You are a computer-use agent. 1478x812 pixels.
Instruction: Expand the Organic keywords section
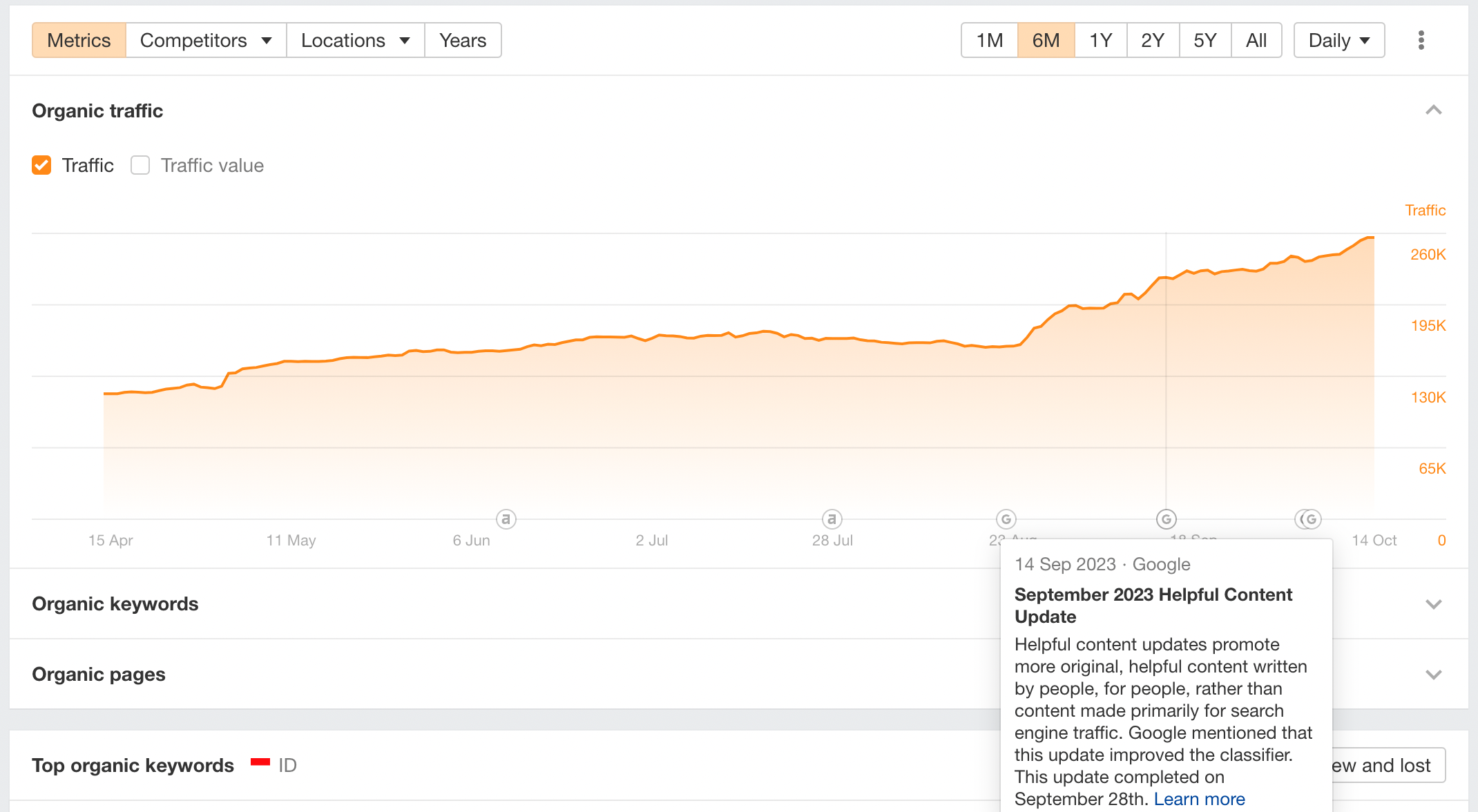pyautogui.click(x=1434, y=604)
